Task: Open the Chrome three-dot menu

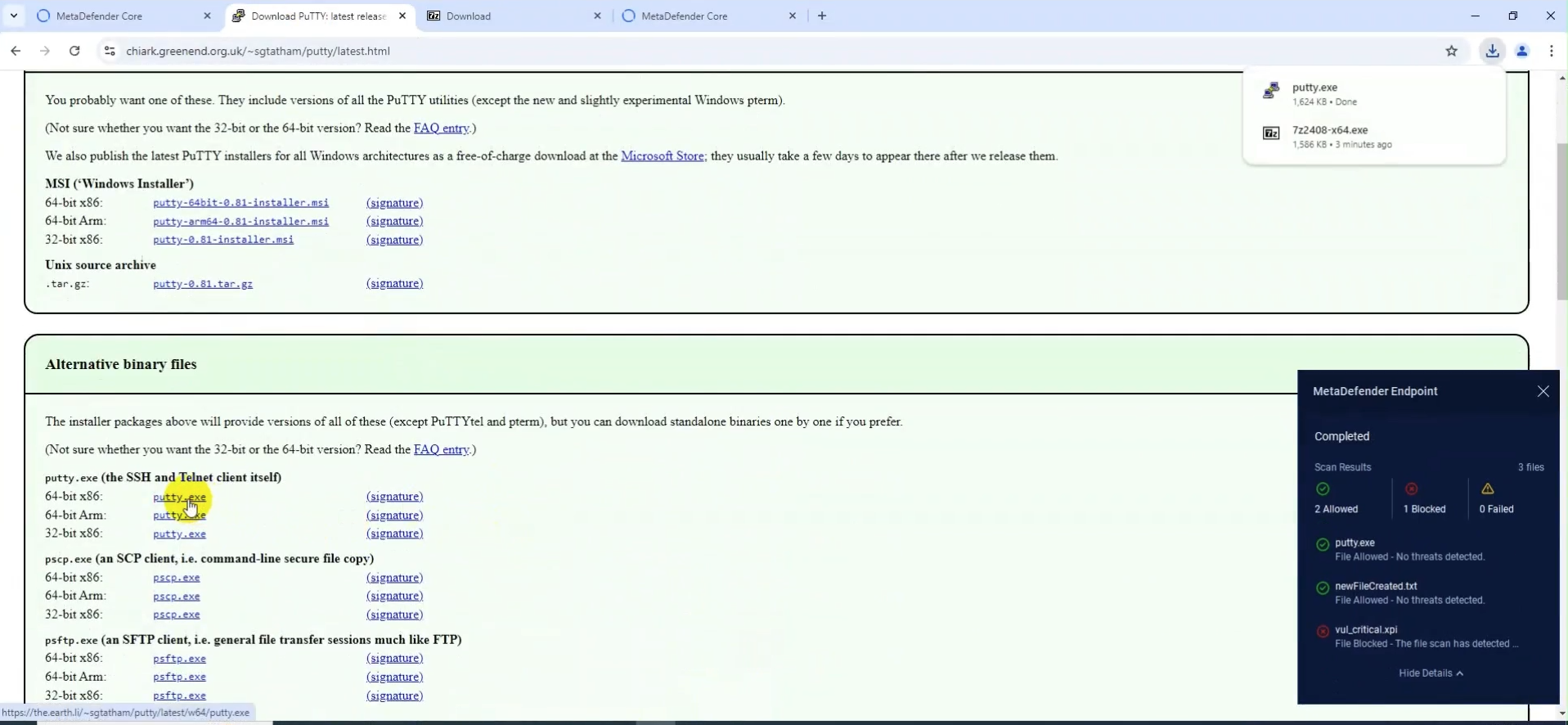Action: coord(1552,51)
